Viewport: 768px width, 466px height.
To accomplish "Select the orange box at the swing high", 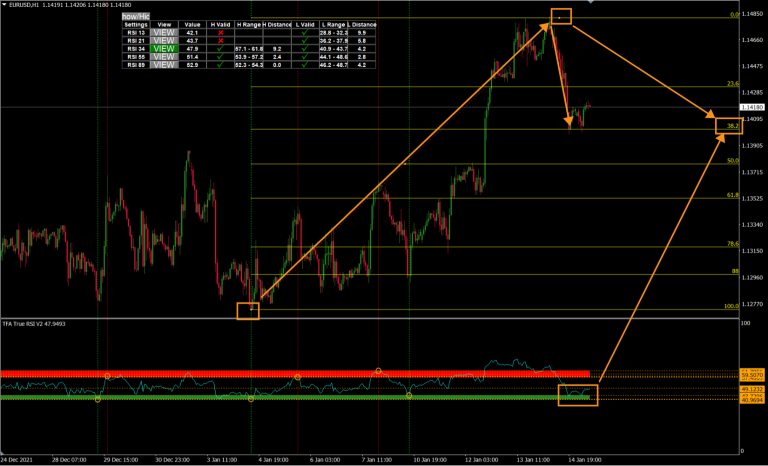I will (x=562, y=16).
